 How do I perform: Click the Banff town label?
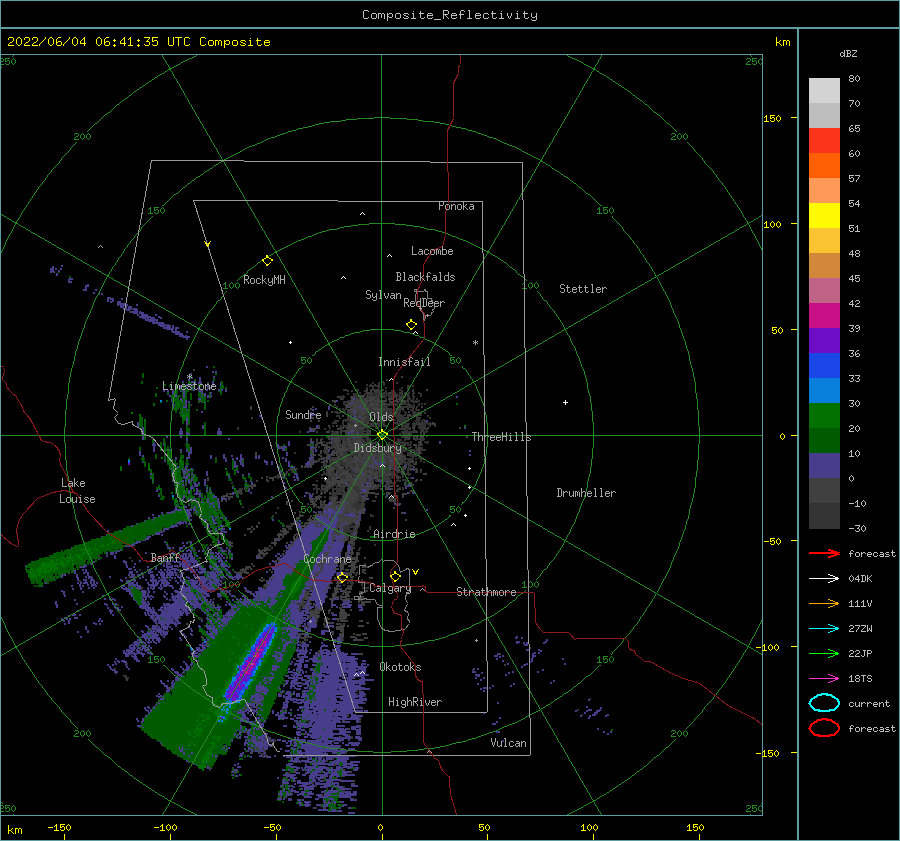point(165,557)
